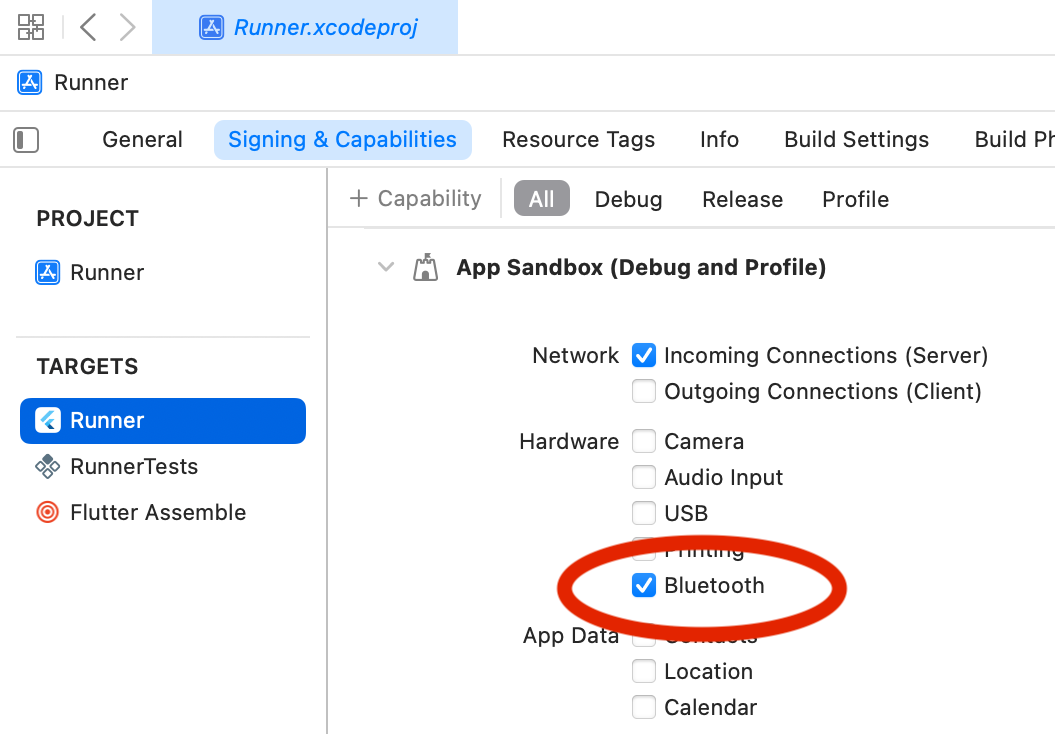1055x734 pixels.
Task: Click the PROJECT section header
Action: [x=87, y=219]
